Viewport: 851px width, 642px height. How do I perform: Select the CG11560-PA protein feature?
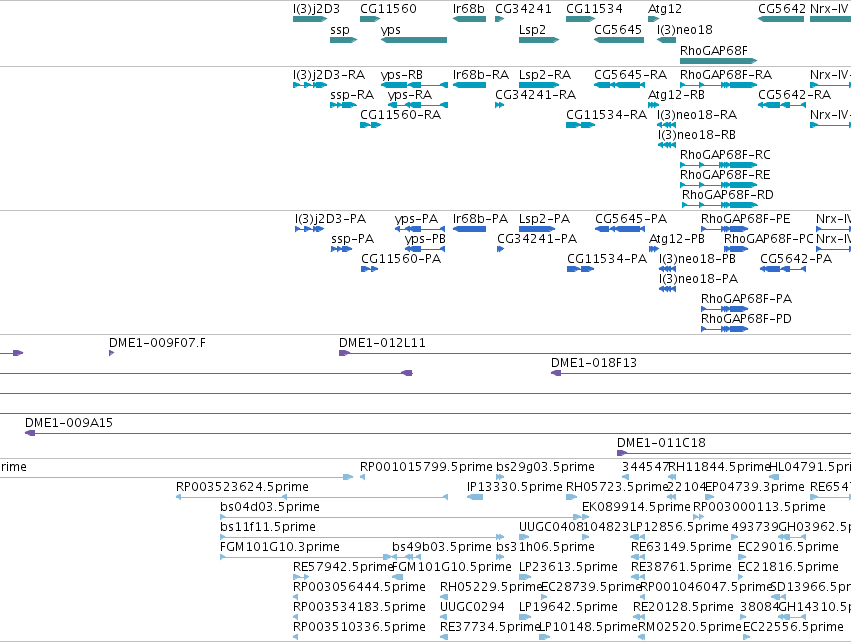[x=370, y=269]
